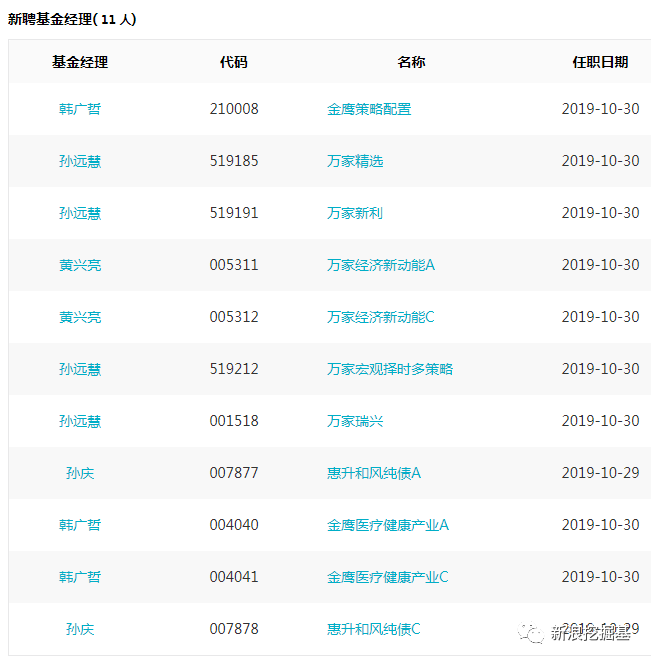
Task: Open fund link 万家精选
Action: (x=355, y=161)
